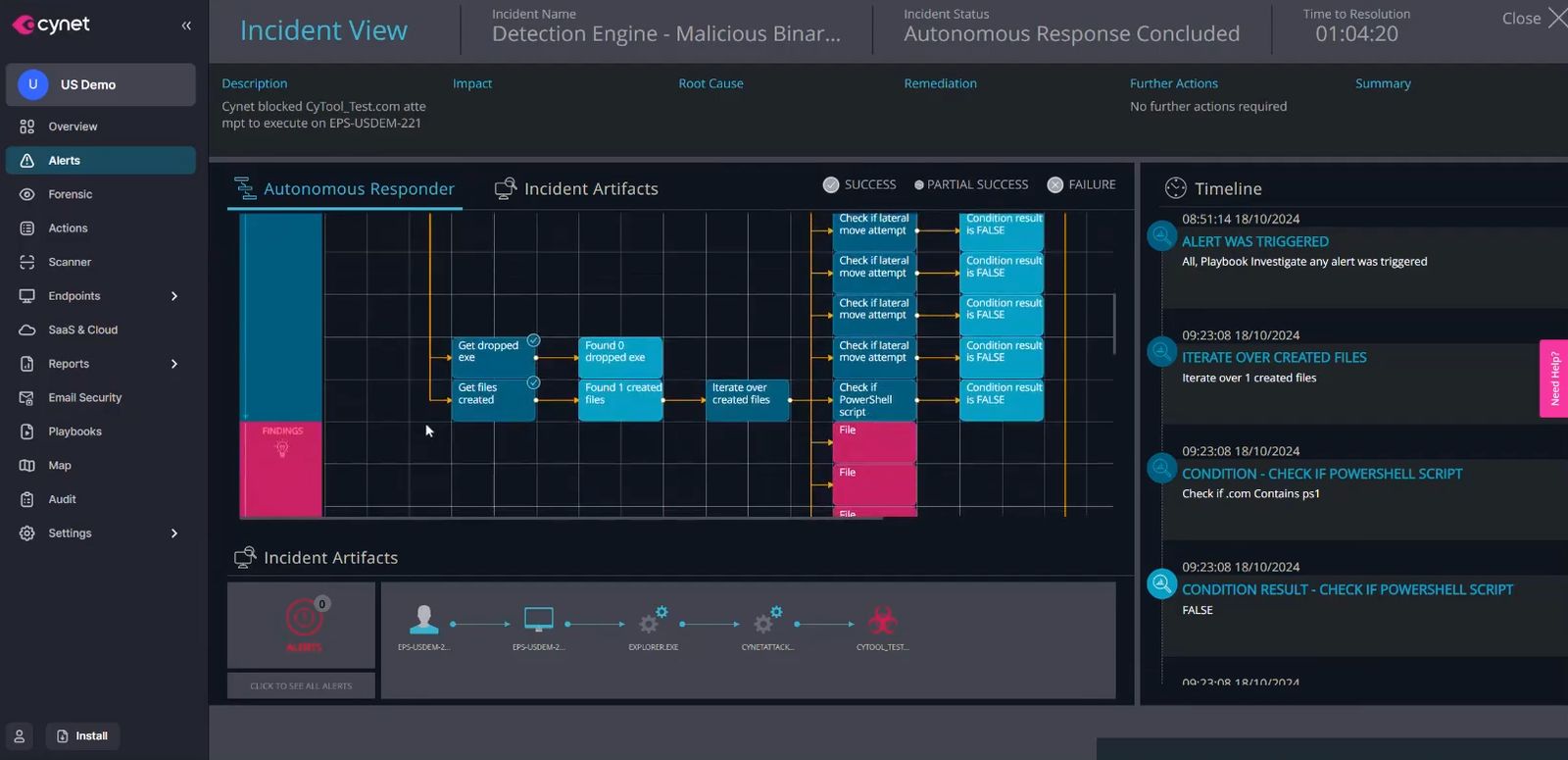The image size is (1568, 760).
Task: Open Playbooks in the sidebar menu
Action: (x=74, y=431)
